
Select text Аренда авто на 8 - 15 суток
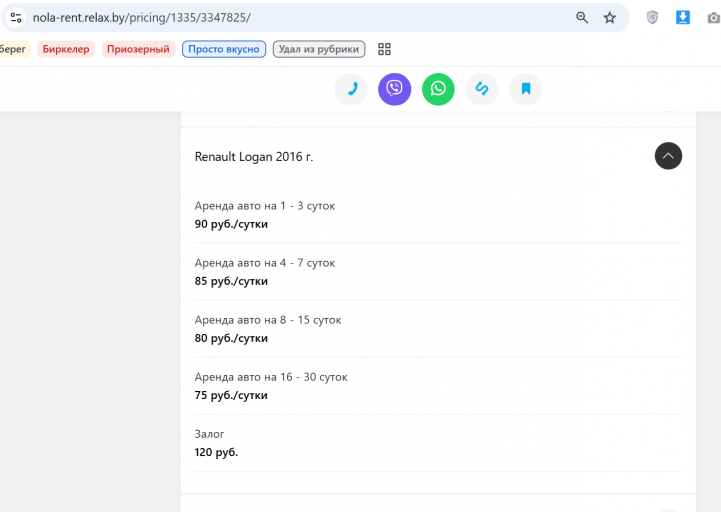(x=268, y=320)
